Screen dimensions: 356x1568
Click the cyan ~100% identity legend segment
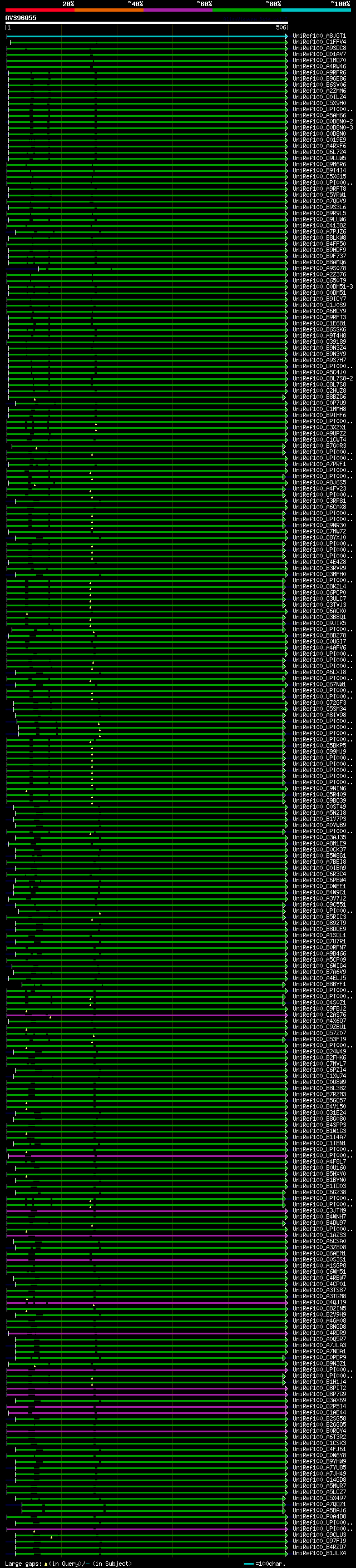(x=316, y=10)
